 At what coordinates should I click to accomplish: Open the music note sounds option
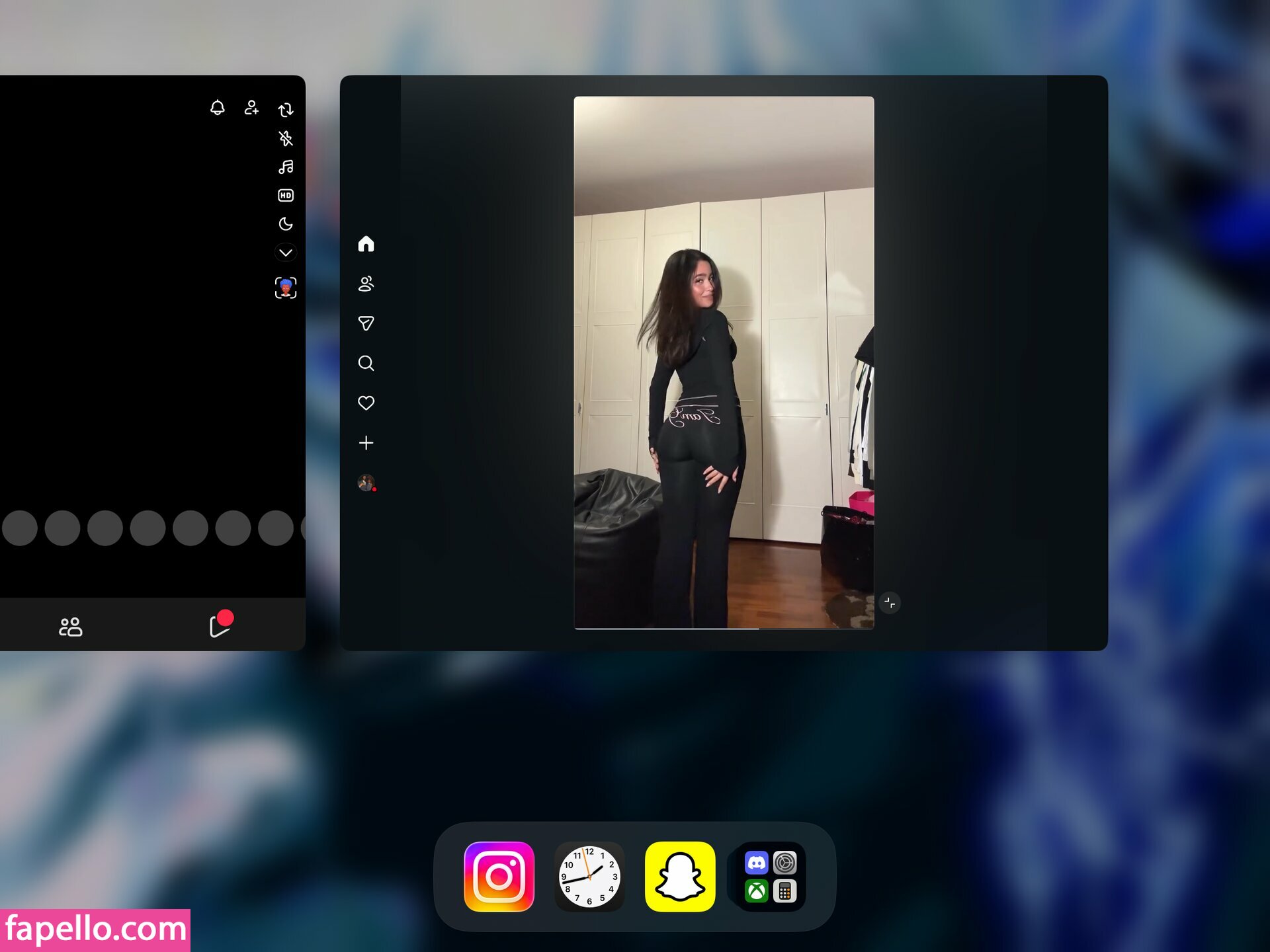286,167
